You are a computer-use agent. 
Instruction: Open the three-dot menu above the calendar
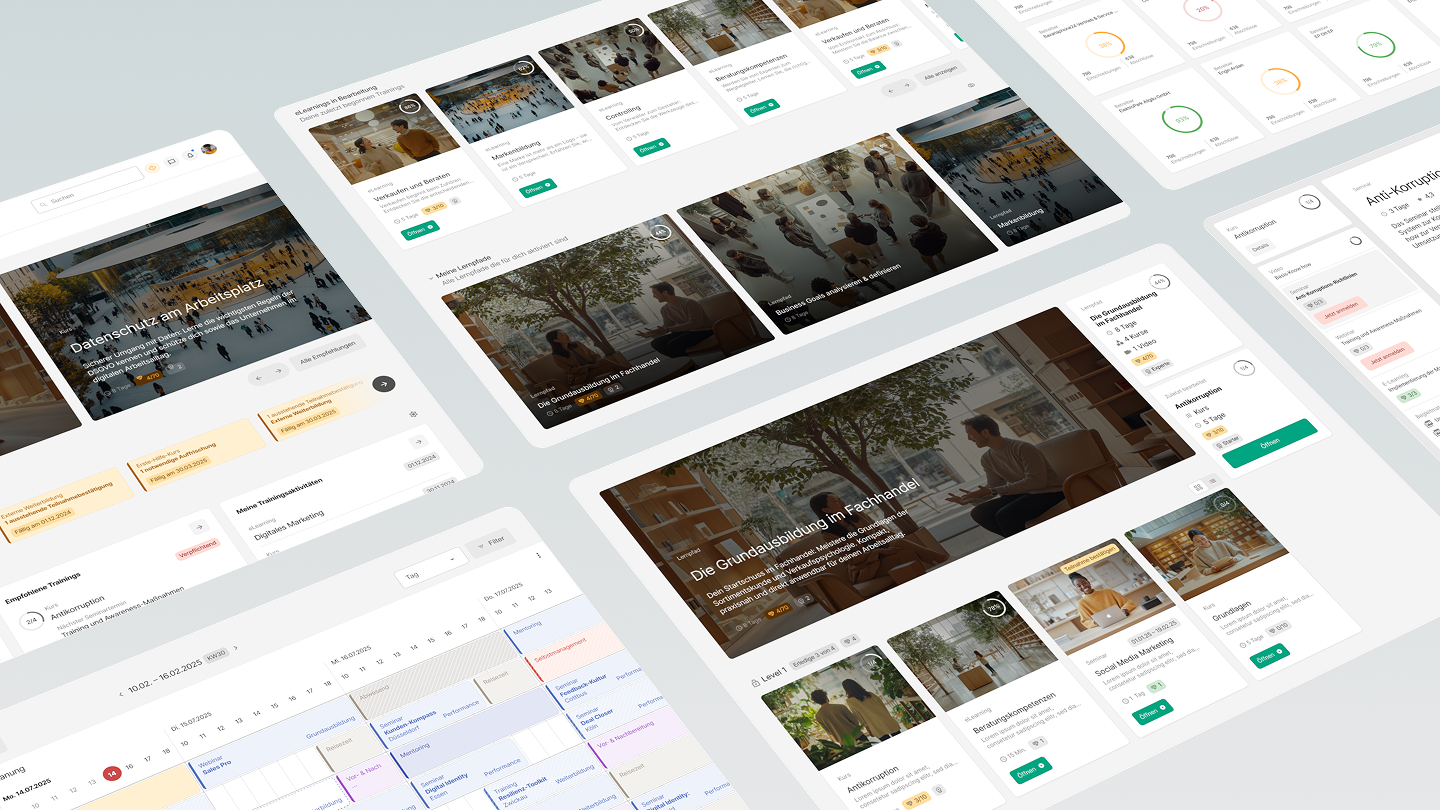tap(539, 555)
